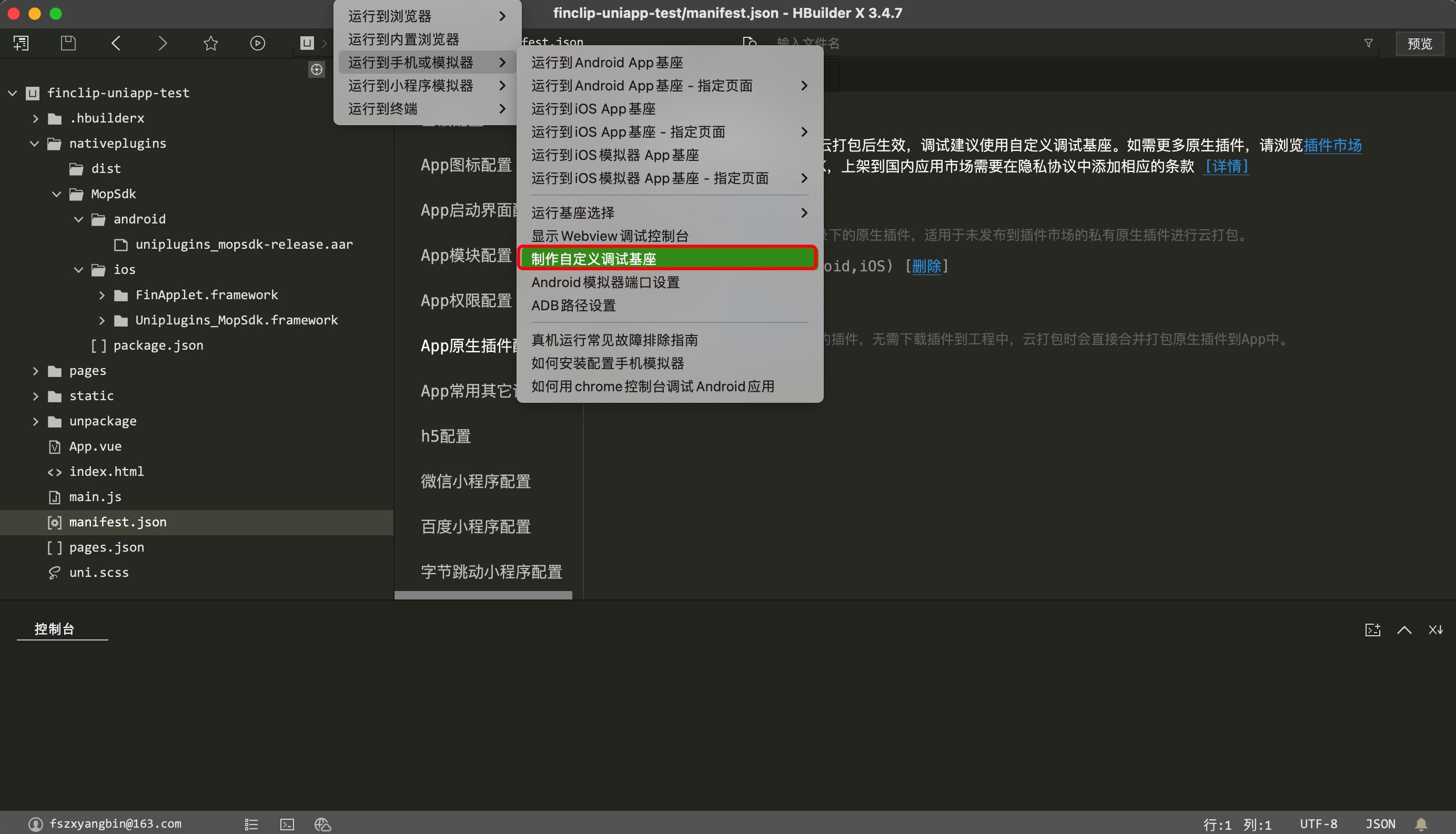The image size is (1456, 834).
Task: Click the locate file target icon
Action: [316, 69]
